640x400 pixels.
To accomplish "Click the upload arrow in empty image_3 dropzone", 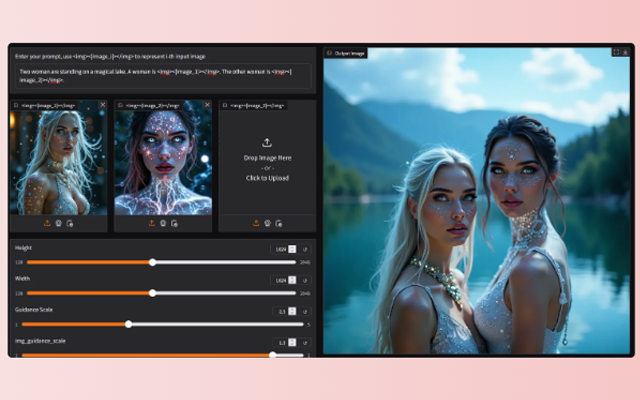I will coord(267,143).
